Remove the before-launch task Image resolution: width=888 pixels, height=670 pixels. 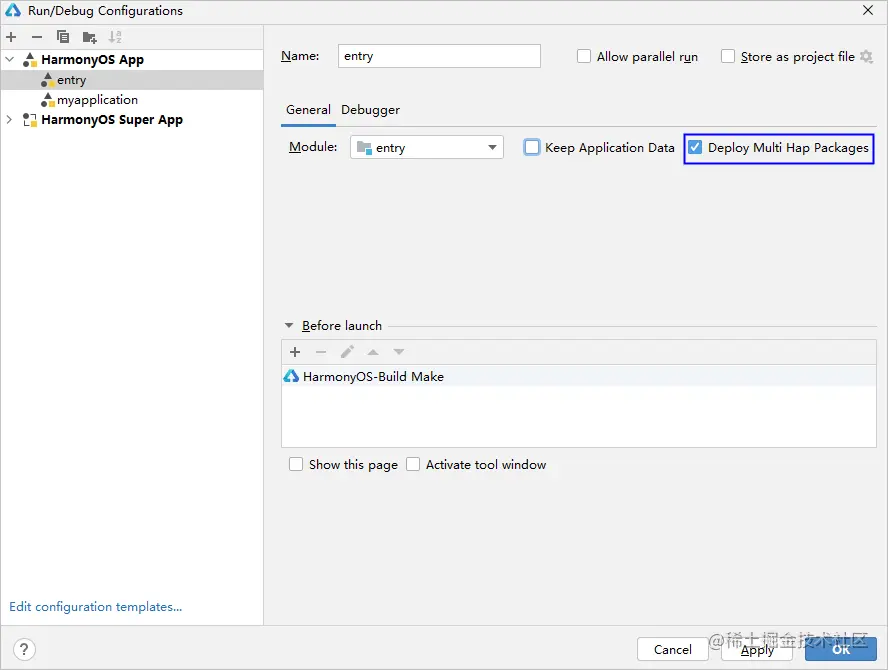pyautogui.click(x=321, y=352)
